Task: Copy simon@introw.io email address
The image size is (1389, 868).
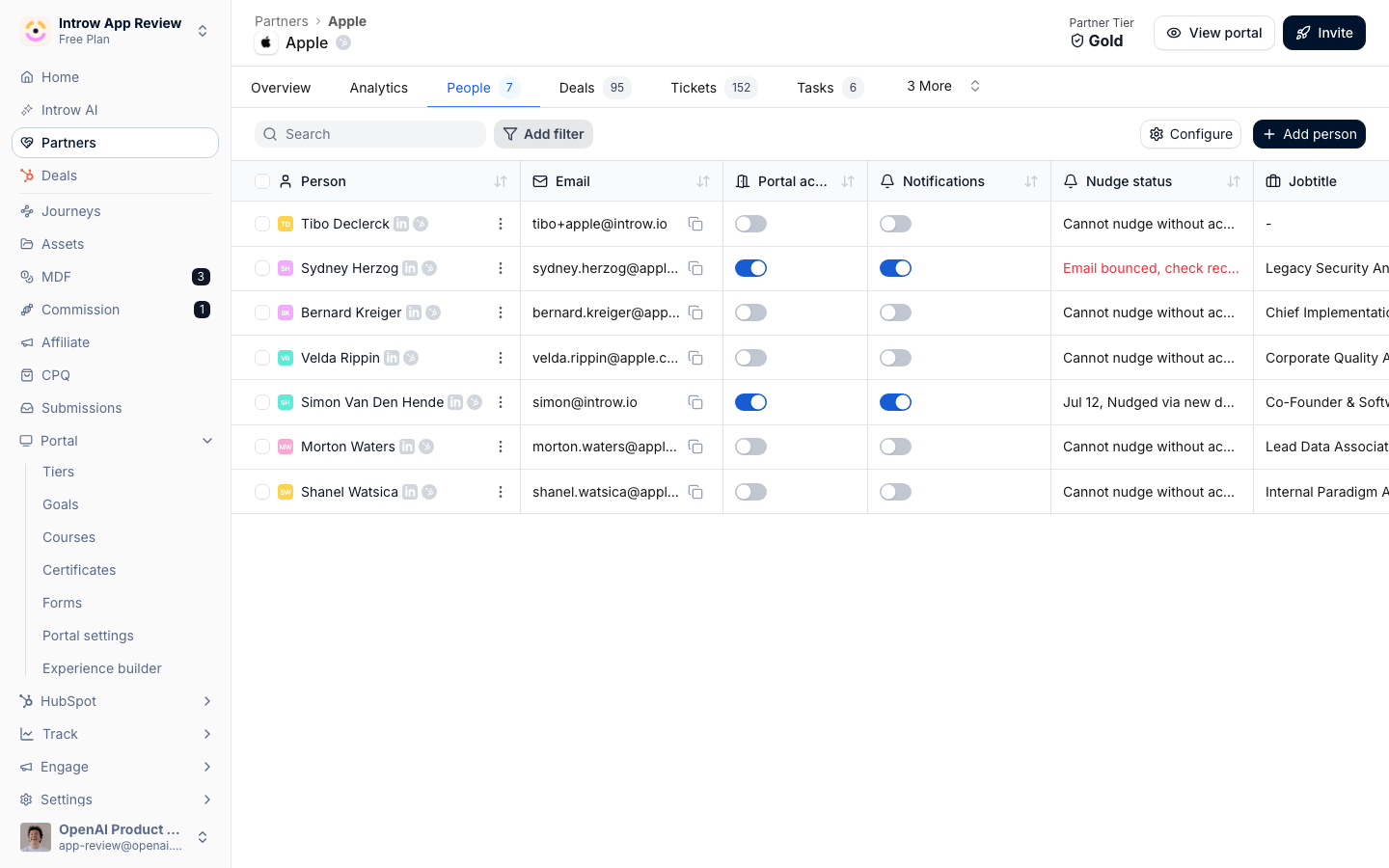Action: coord(695,402)
